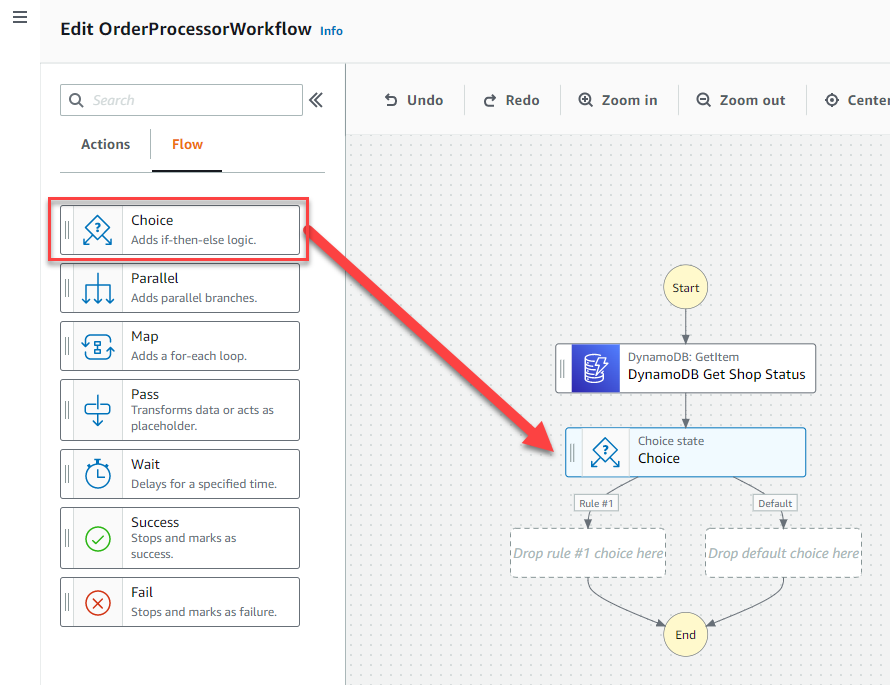Click the Wait clock icon
The height and width of the screenshot is (685, 890).
click(x=98, y=474)
